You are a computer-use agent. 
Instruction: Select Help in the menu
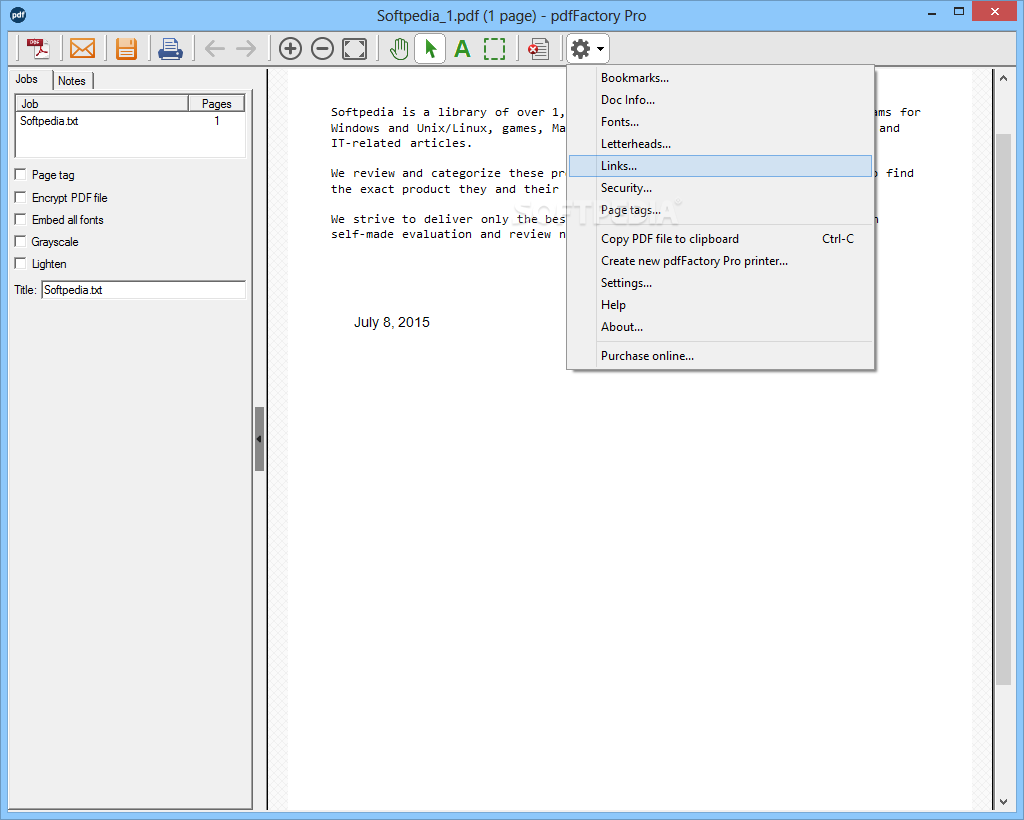pyautogui.click(x=720, y=305)
